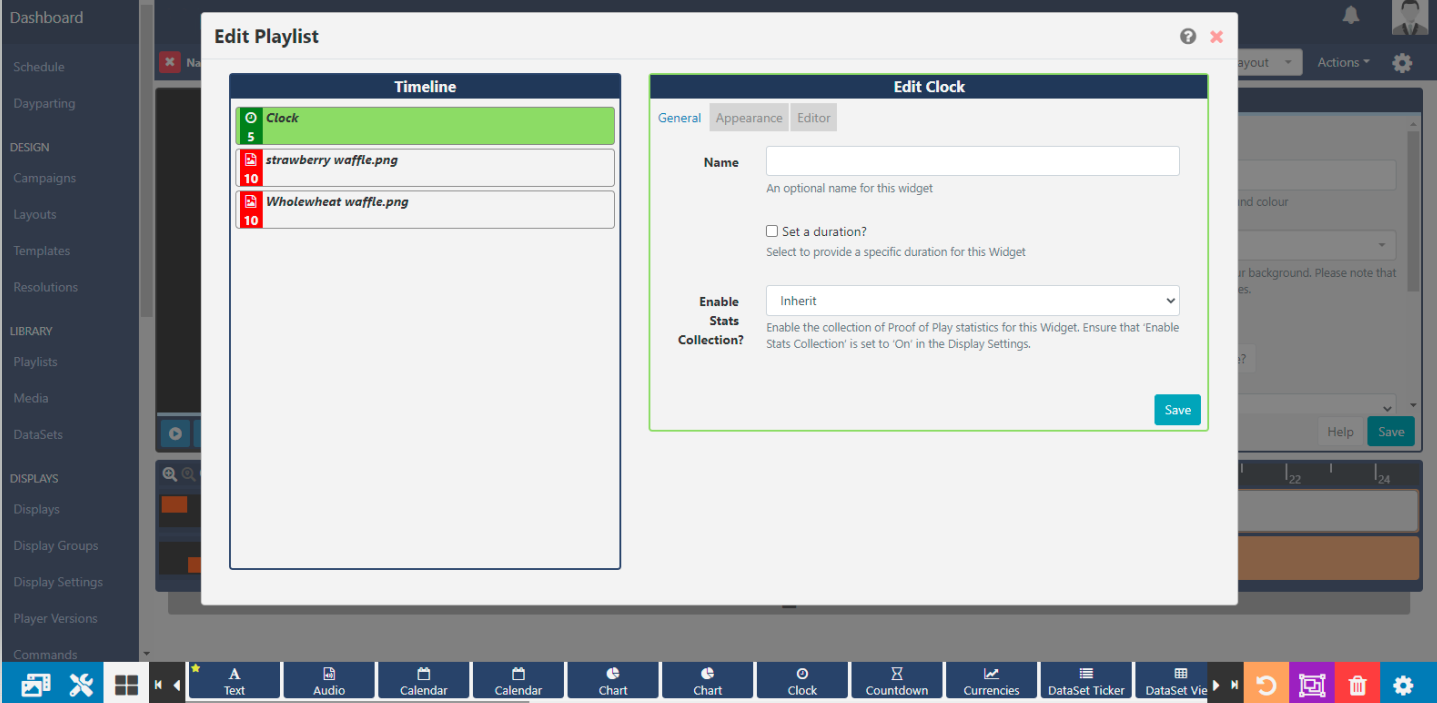Choose the DataSet Ticker widget
The width and height of the screenshot is (1437, 703).
1085,681
